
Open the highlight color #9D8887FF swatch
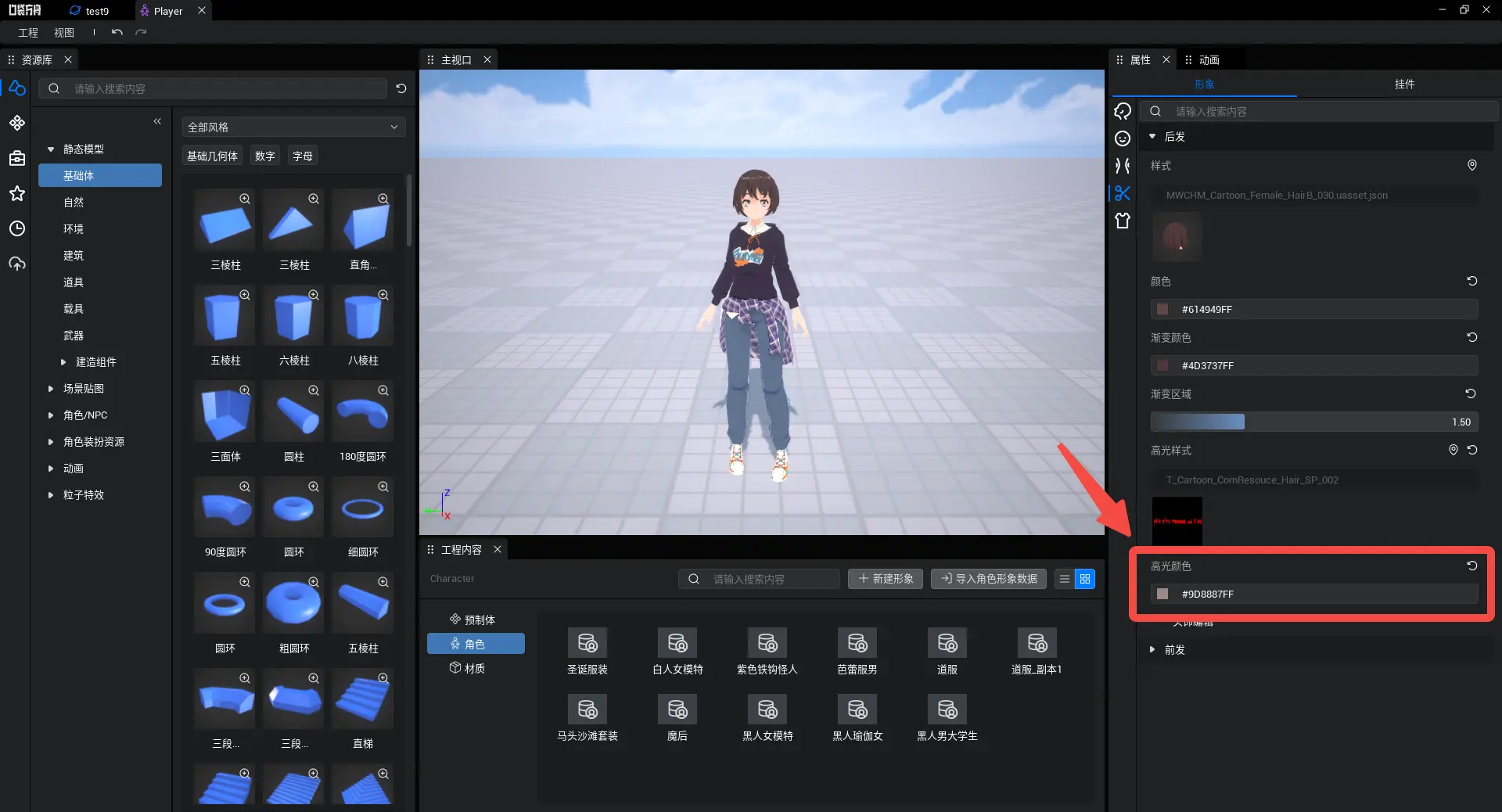[x=1162, y=594]
